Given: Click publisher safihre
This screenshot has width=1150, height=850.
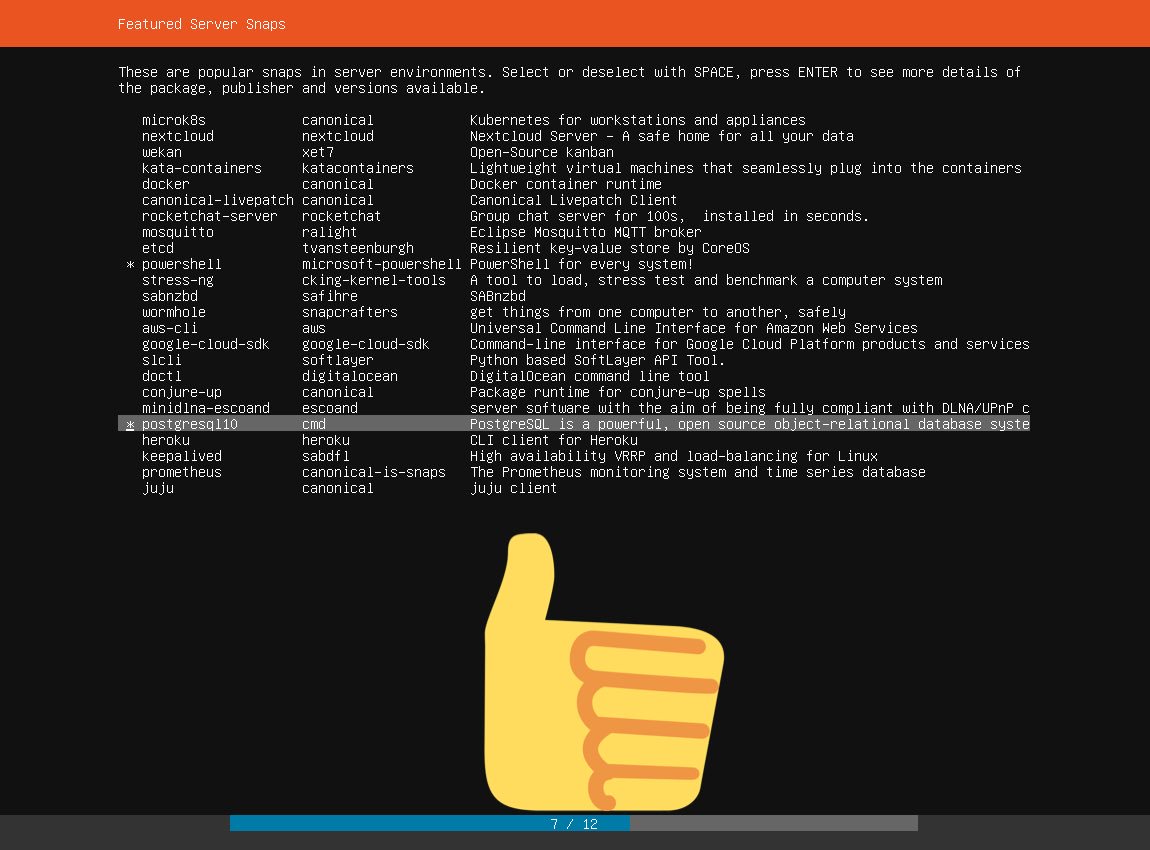Looking at the screenshot, I should [329, 296].
